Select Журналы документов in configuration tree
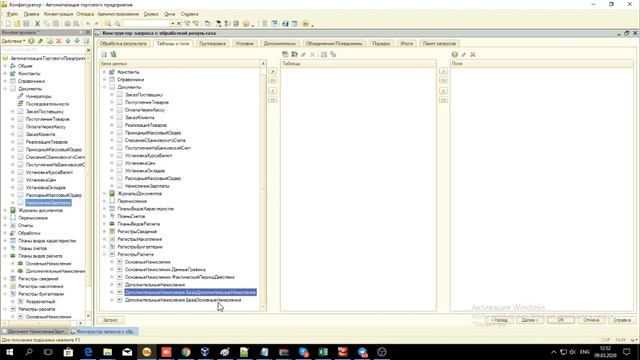The image size is (640, 360). click(x=40, y=211)
